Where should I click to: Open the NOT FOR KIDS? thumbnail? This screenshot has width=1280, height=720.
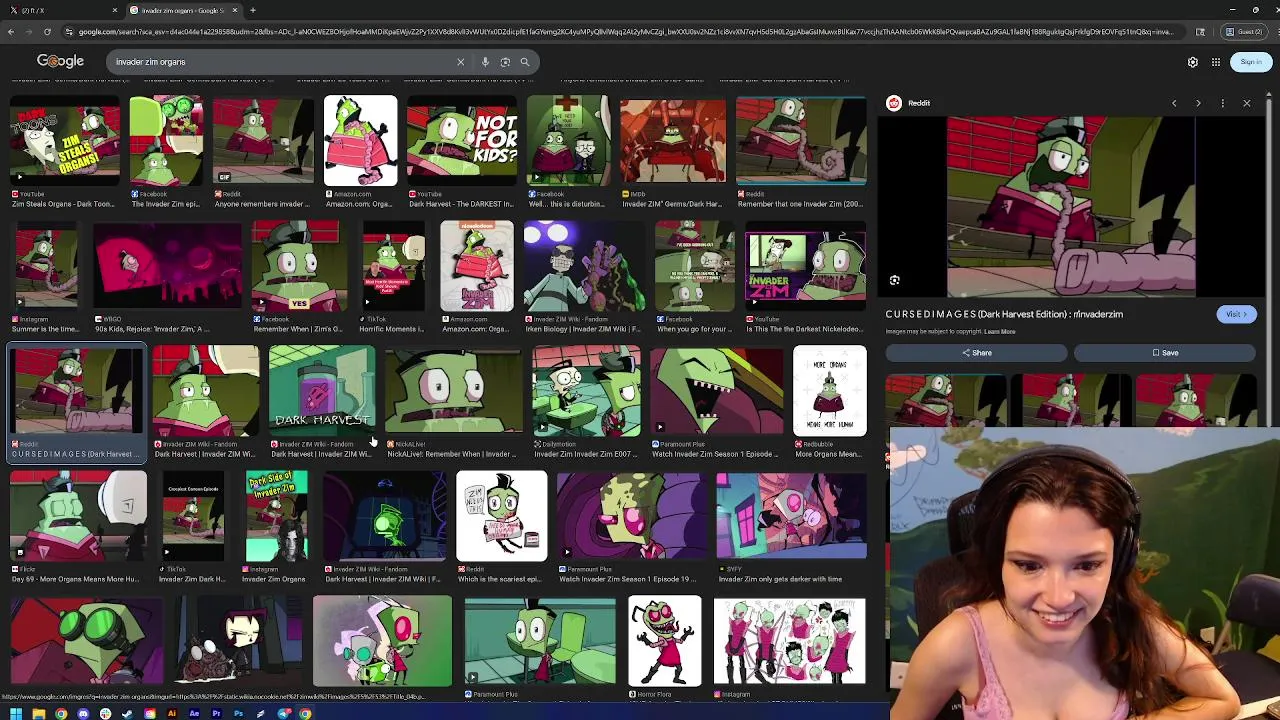click(462, 140)
